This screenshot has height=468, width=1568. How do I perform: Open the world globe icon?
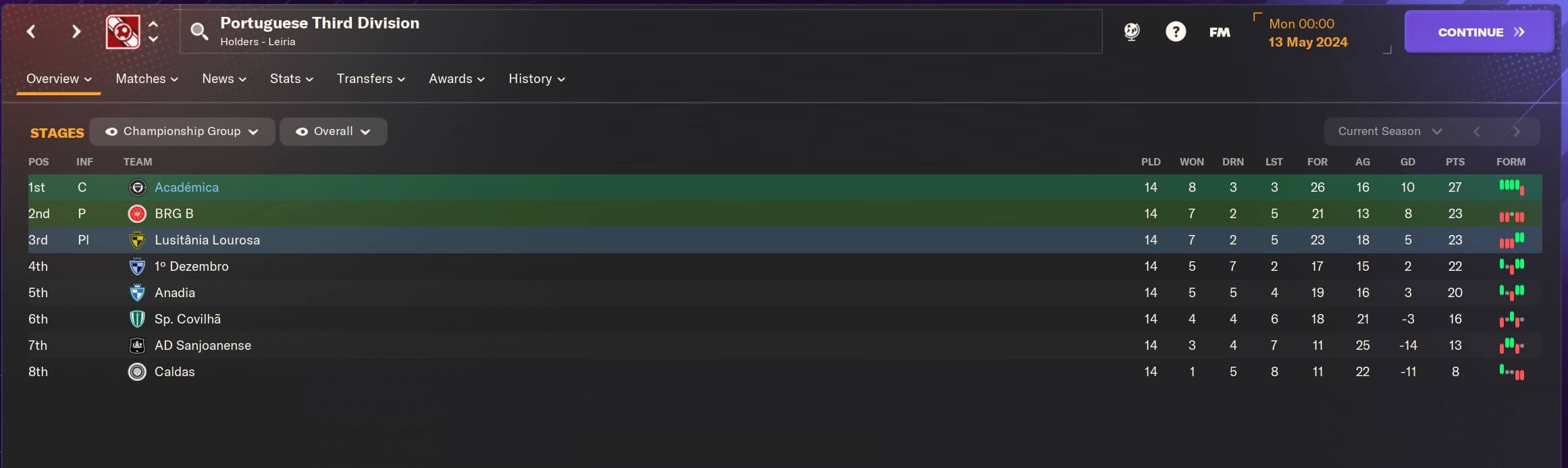(1132, 32)
